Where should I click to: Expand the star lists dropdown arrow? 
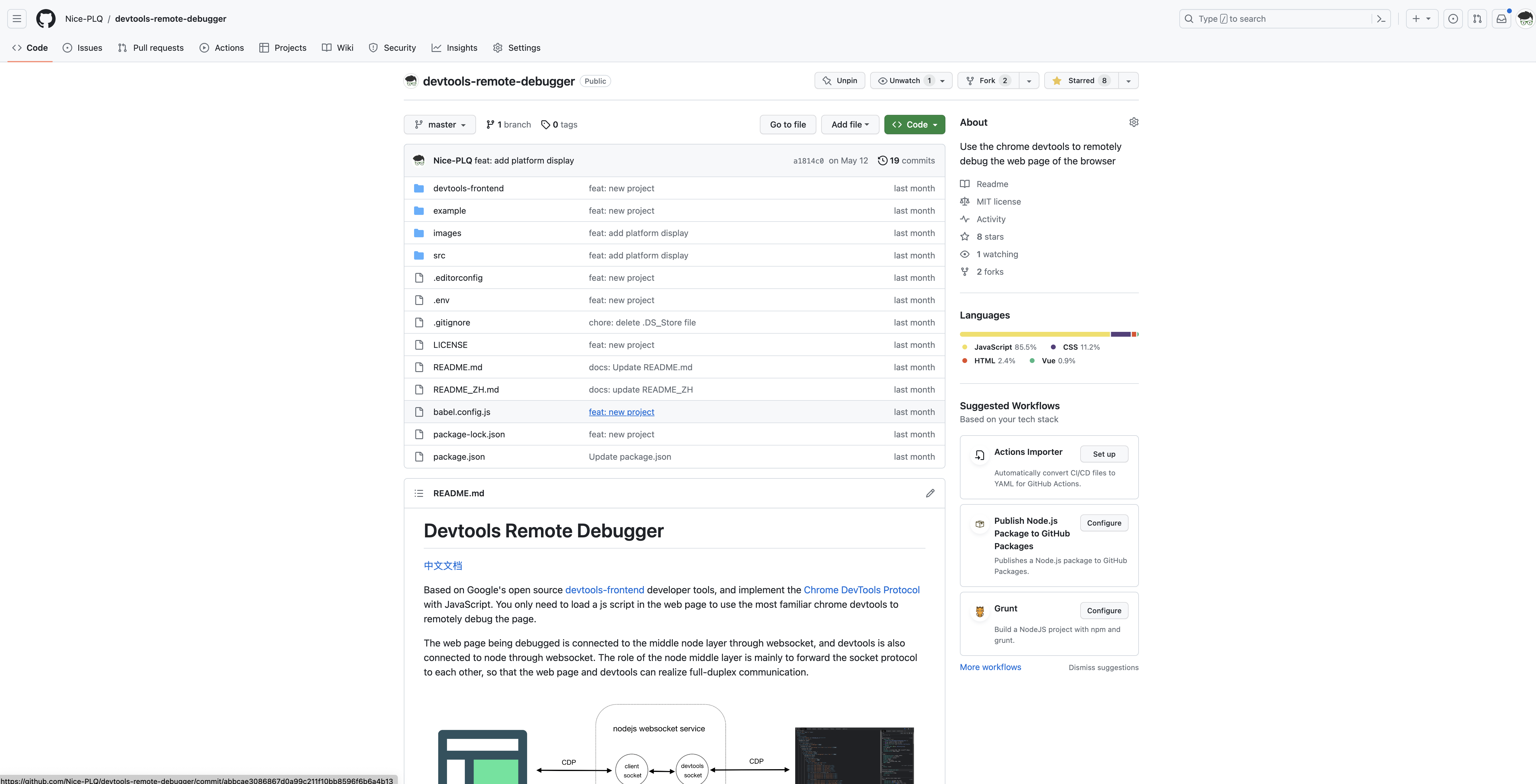click(1128, 80)
